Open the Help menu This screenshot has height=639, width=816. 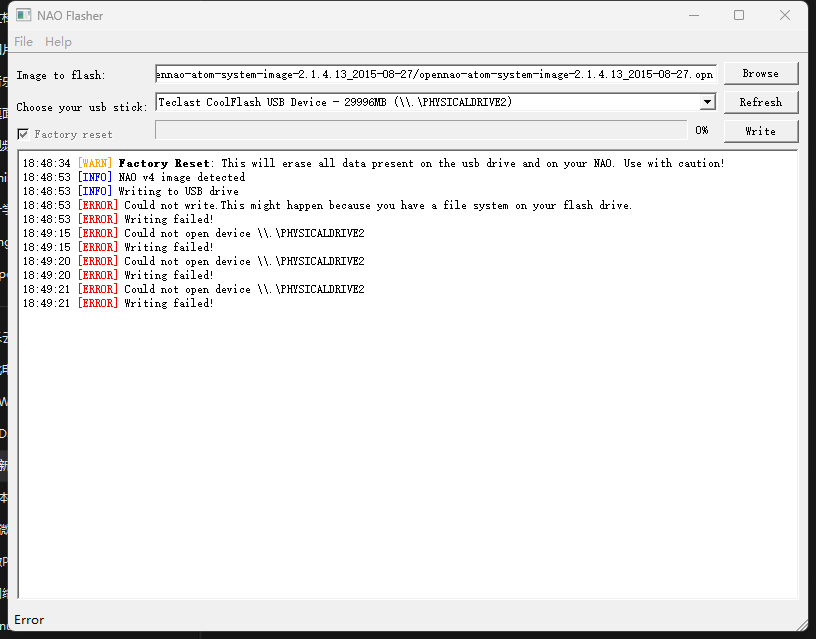(x=58, y=42)
